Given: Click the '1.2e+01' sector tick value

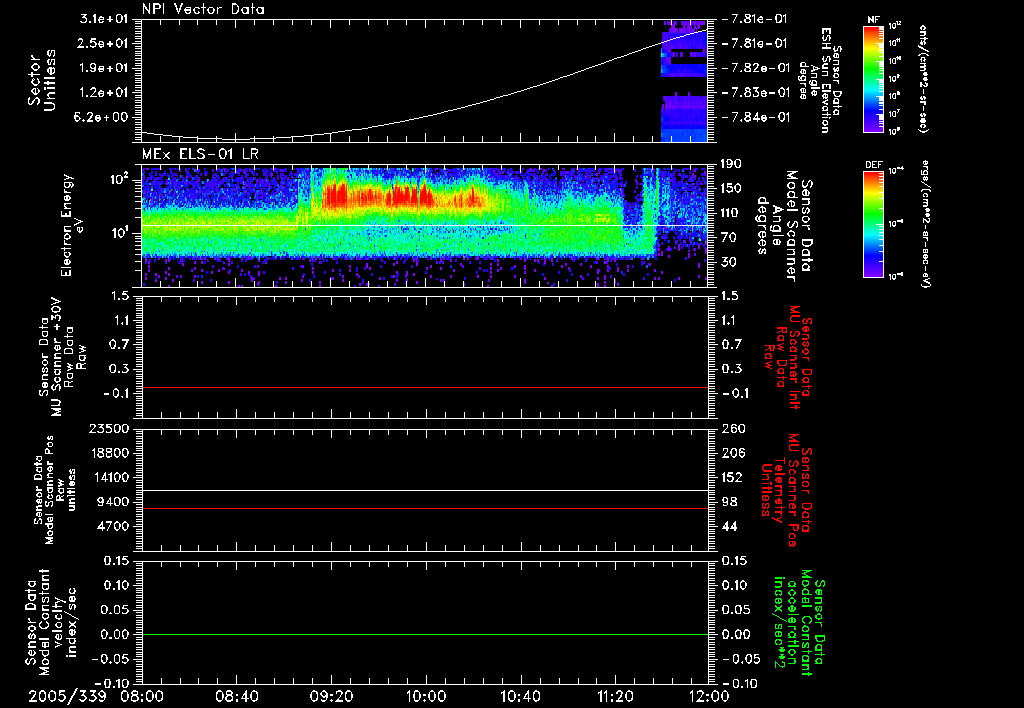Looking at the screenshot, I should pyautogui.click(x=104, y=93).
